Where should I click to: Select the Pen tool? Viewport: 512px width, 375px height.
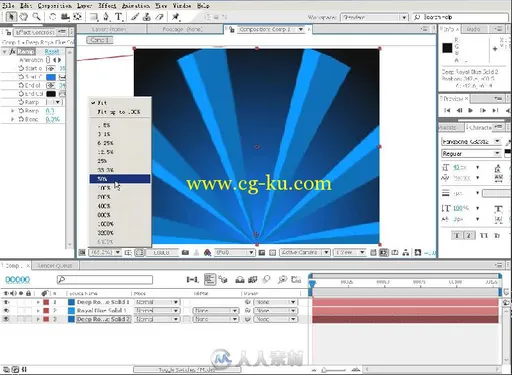pyautogui.click(x=106, y=17)
